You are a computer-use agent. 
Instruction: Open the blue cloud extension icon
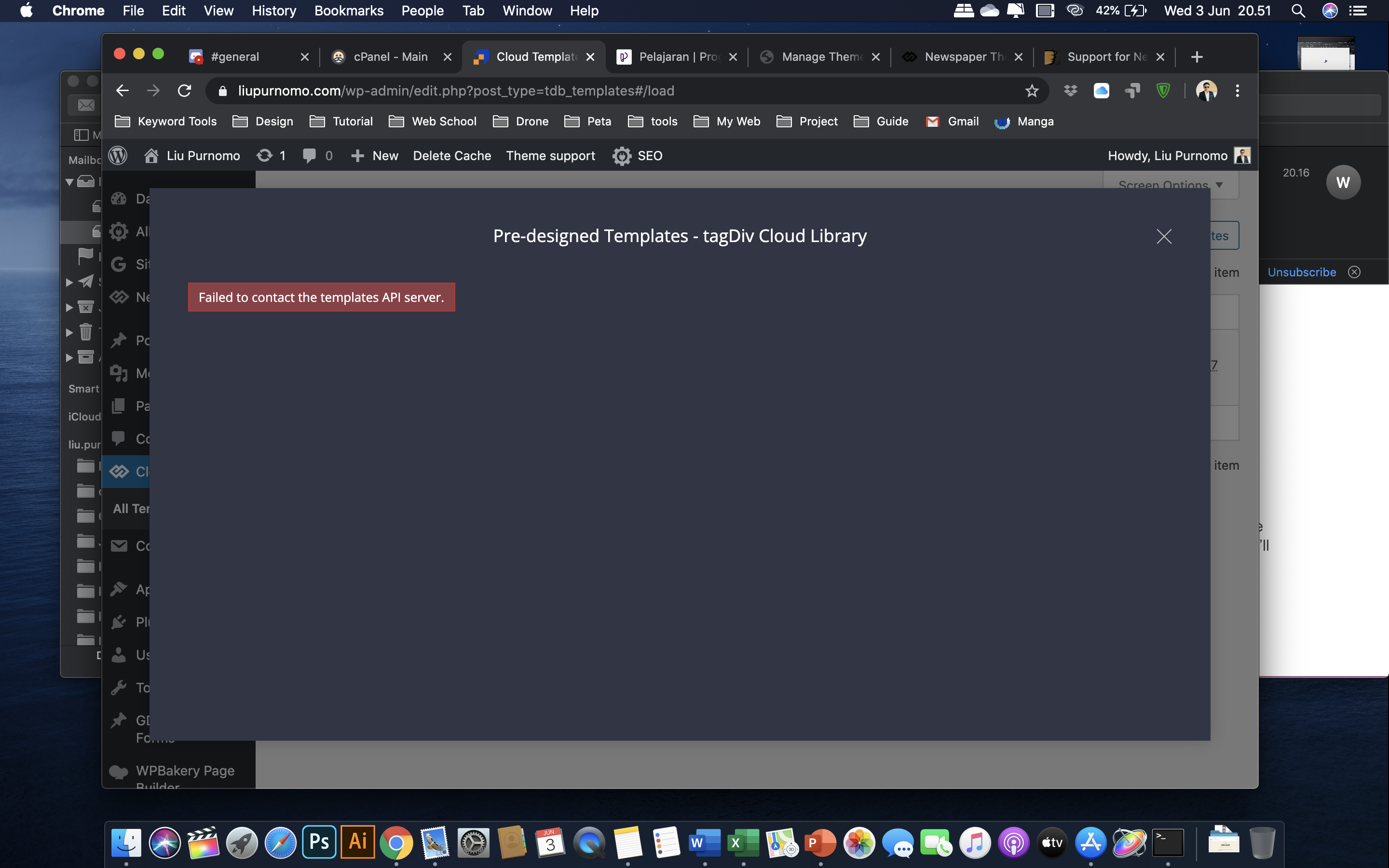[1102, 91]
